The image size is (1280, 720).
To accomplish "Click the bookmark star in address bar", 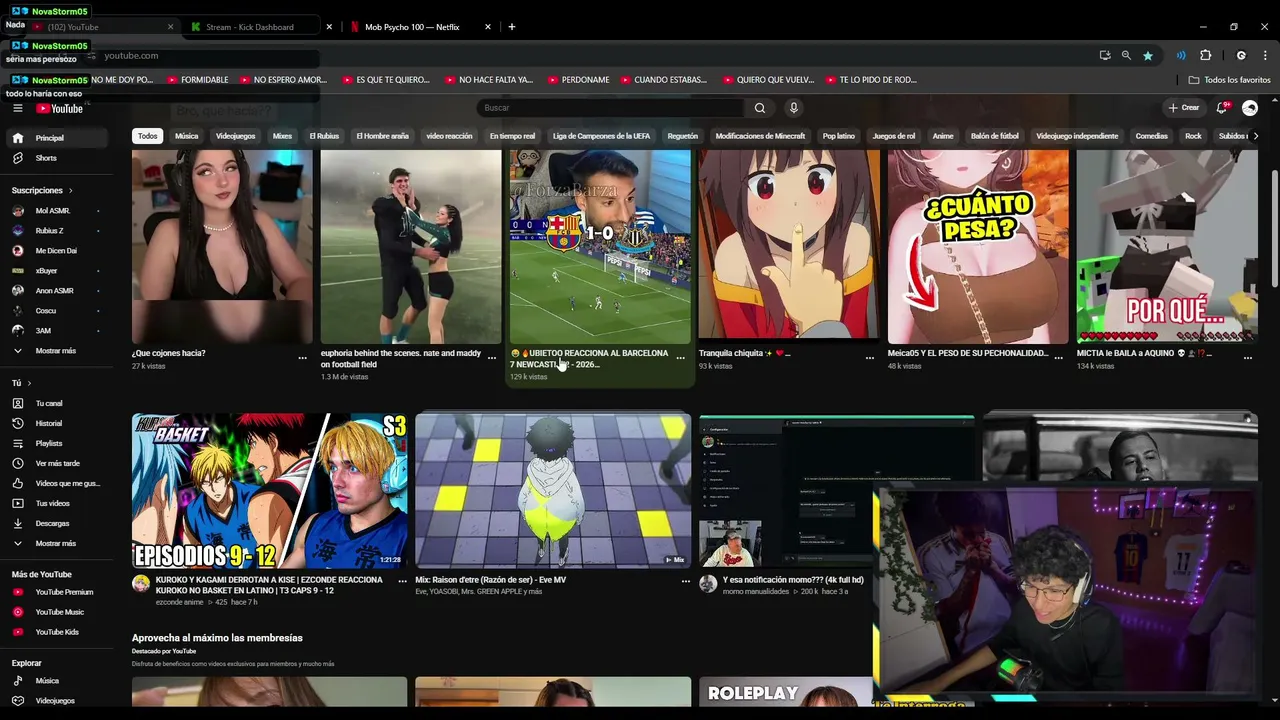I will click(x=1148, y=56).
